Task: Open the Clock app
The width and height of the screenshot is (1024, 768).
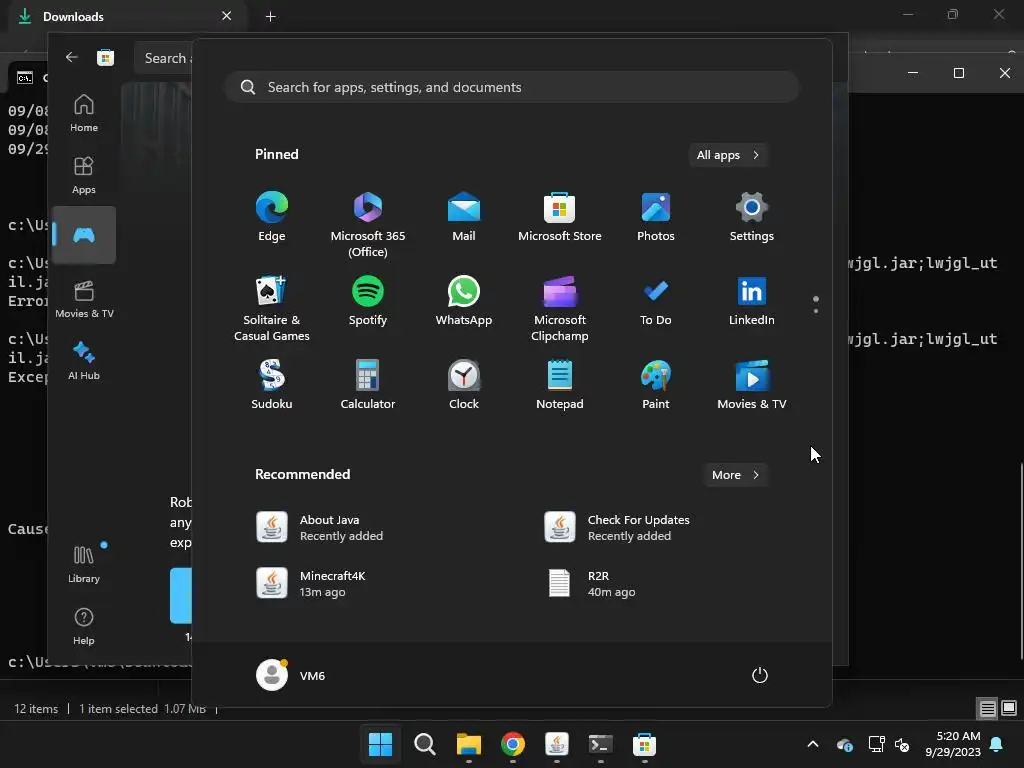Action: pyautogui.click(x=464, y=385)
